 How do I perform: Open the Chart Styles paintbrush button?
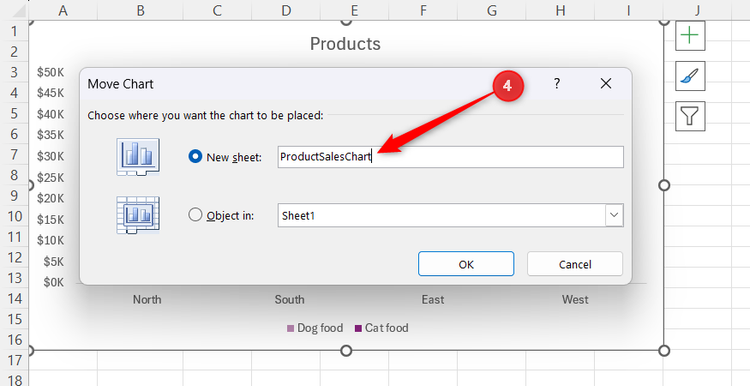coord(690,76)
